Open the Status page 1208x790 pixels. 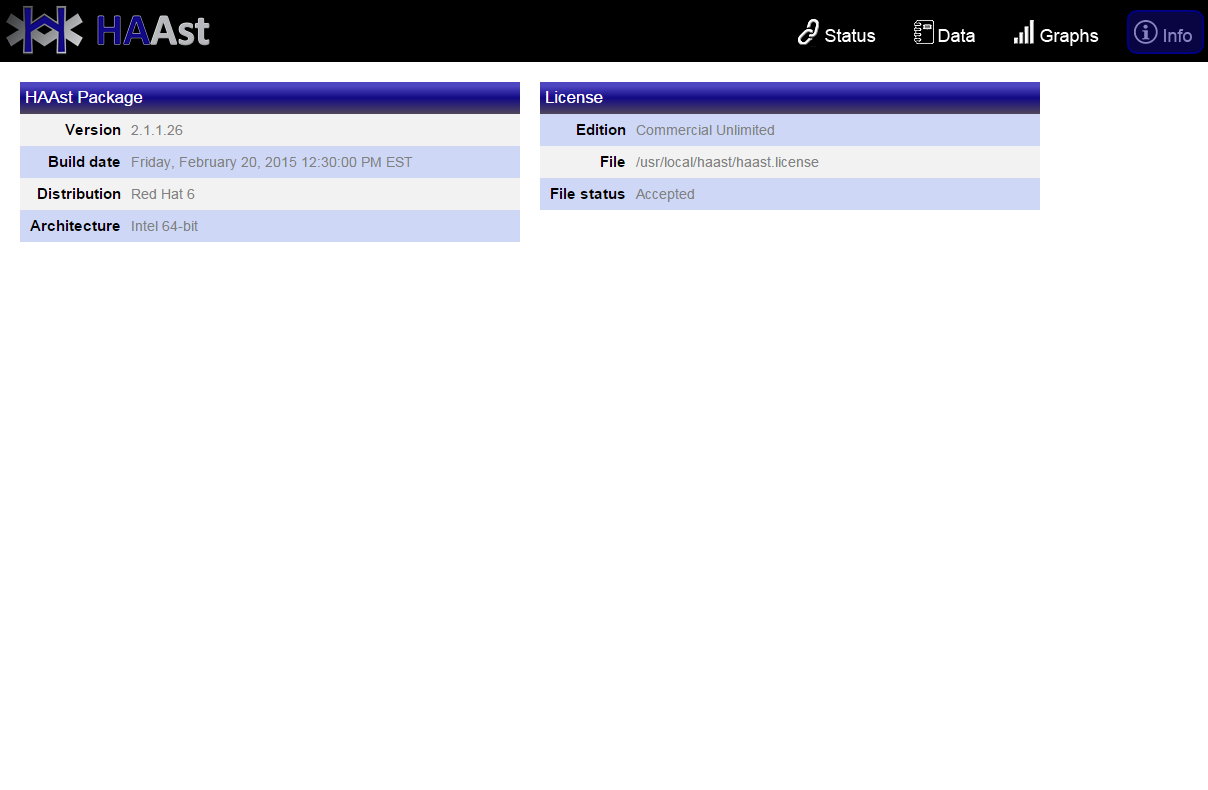tap(849, 36)
